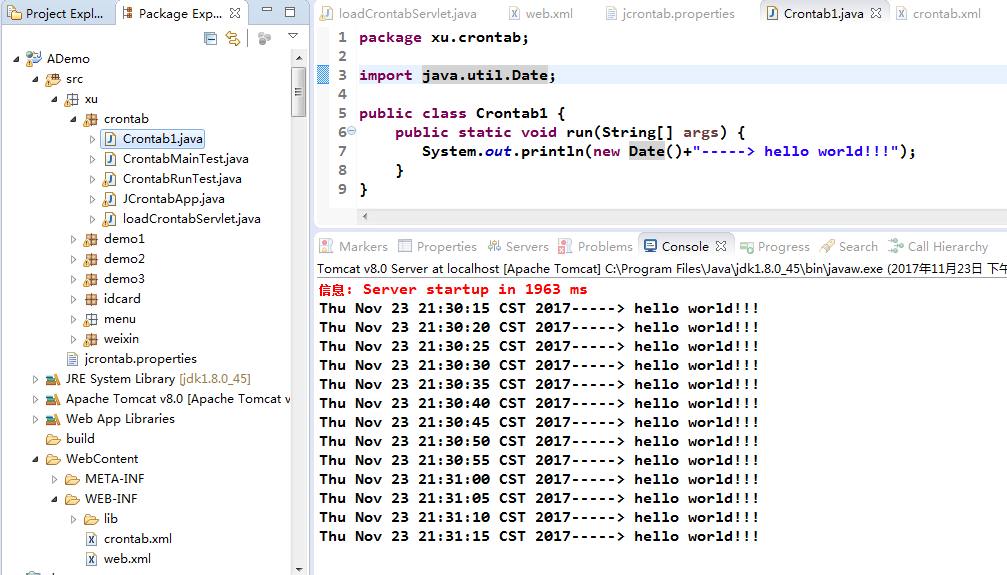Screen dimensions: 1007x575
Task: Select Apache Tomcat v8.0 library node
Action: pyautogui.click(x=178, y=399)
